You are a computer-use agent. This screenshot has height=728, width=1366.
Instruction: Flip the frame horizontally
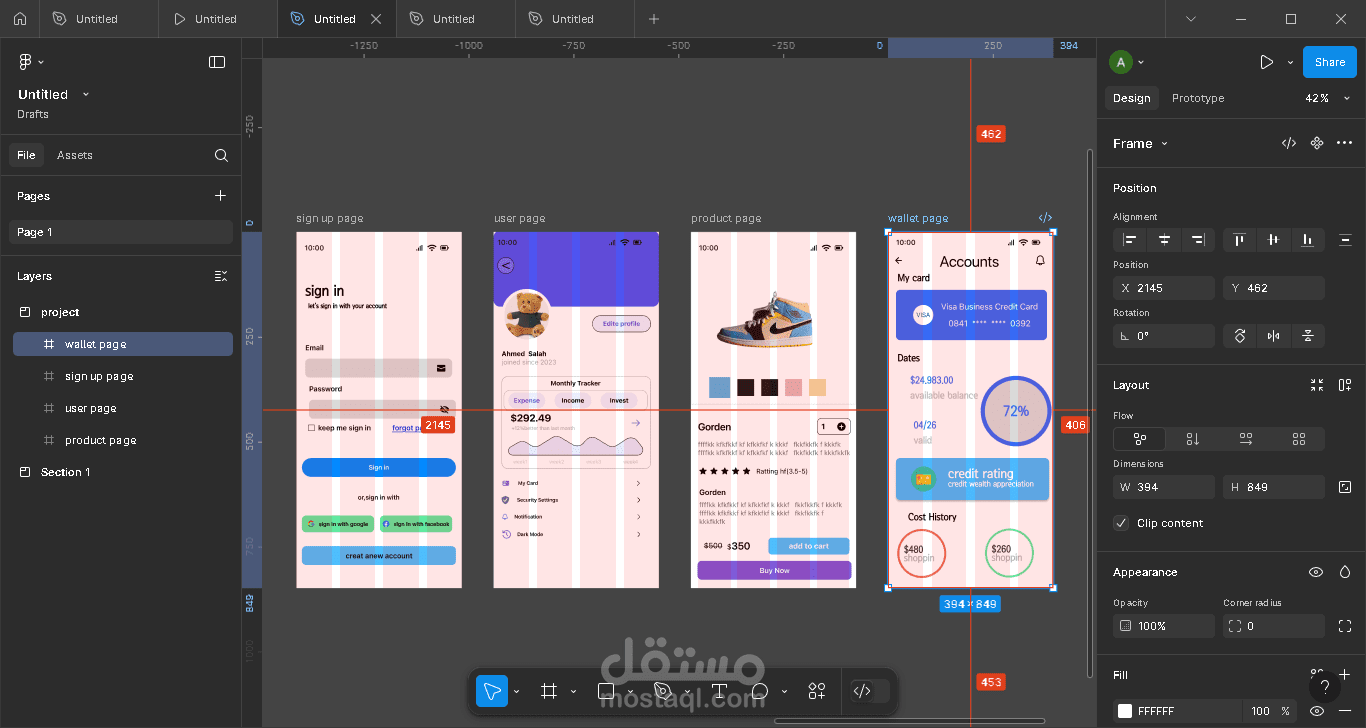pos(1273,336)
